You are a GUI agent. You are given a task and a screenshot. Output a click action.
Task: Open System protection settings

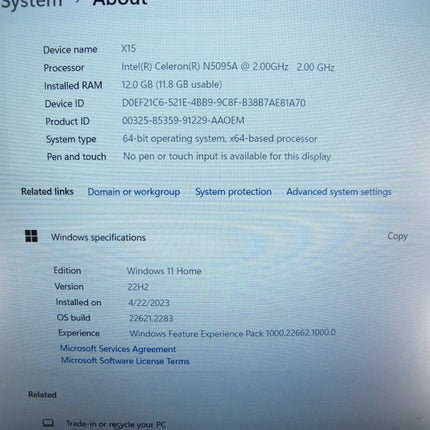tap(233, 192)
